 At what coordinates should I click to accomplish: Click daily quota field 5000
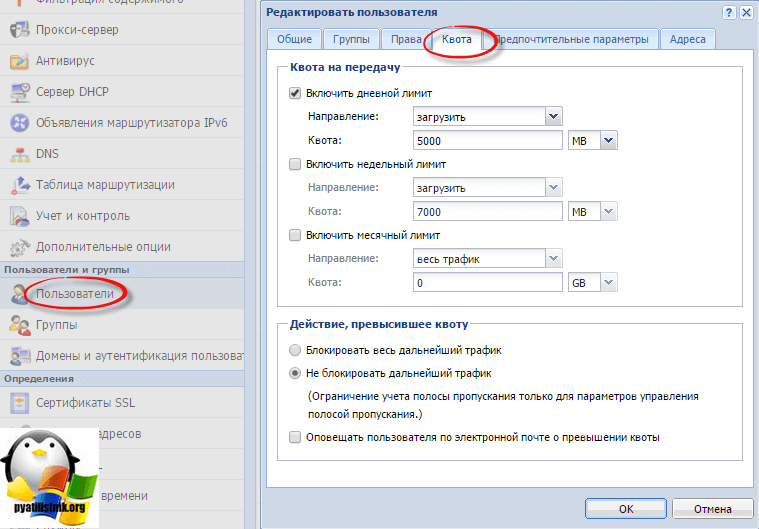pyautogui.click(x=487, y=140)
